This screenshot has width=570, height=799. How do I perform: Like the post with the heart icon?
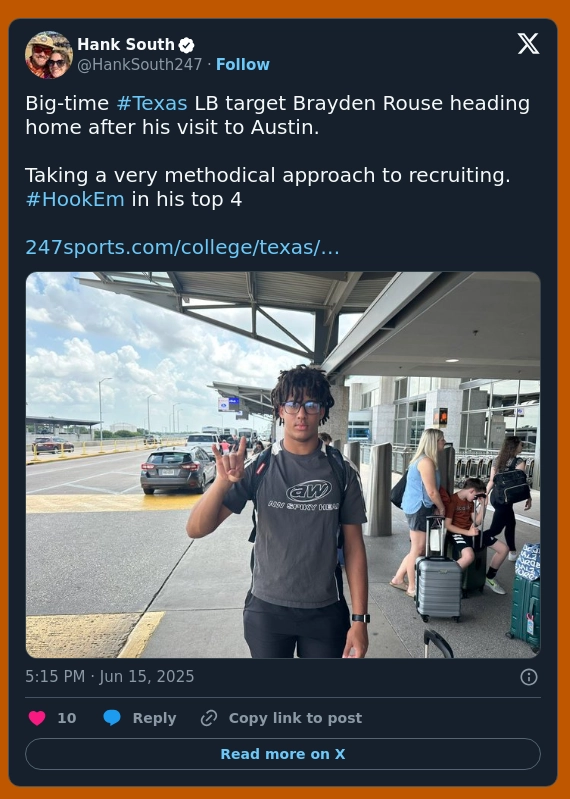37,718
